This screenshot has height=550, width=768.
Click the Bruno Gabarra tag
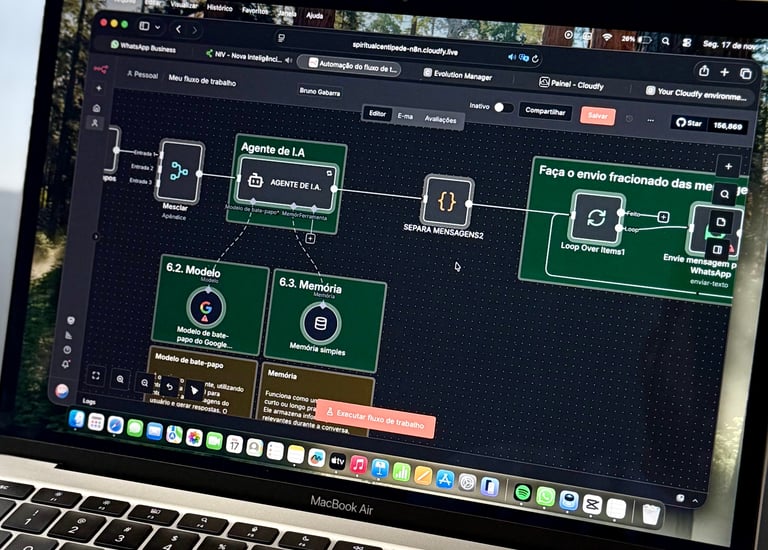pyautogui.click(x=319, y=92)
